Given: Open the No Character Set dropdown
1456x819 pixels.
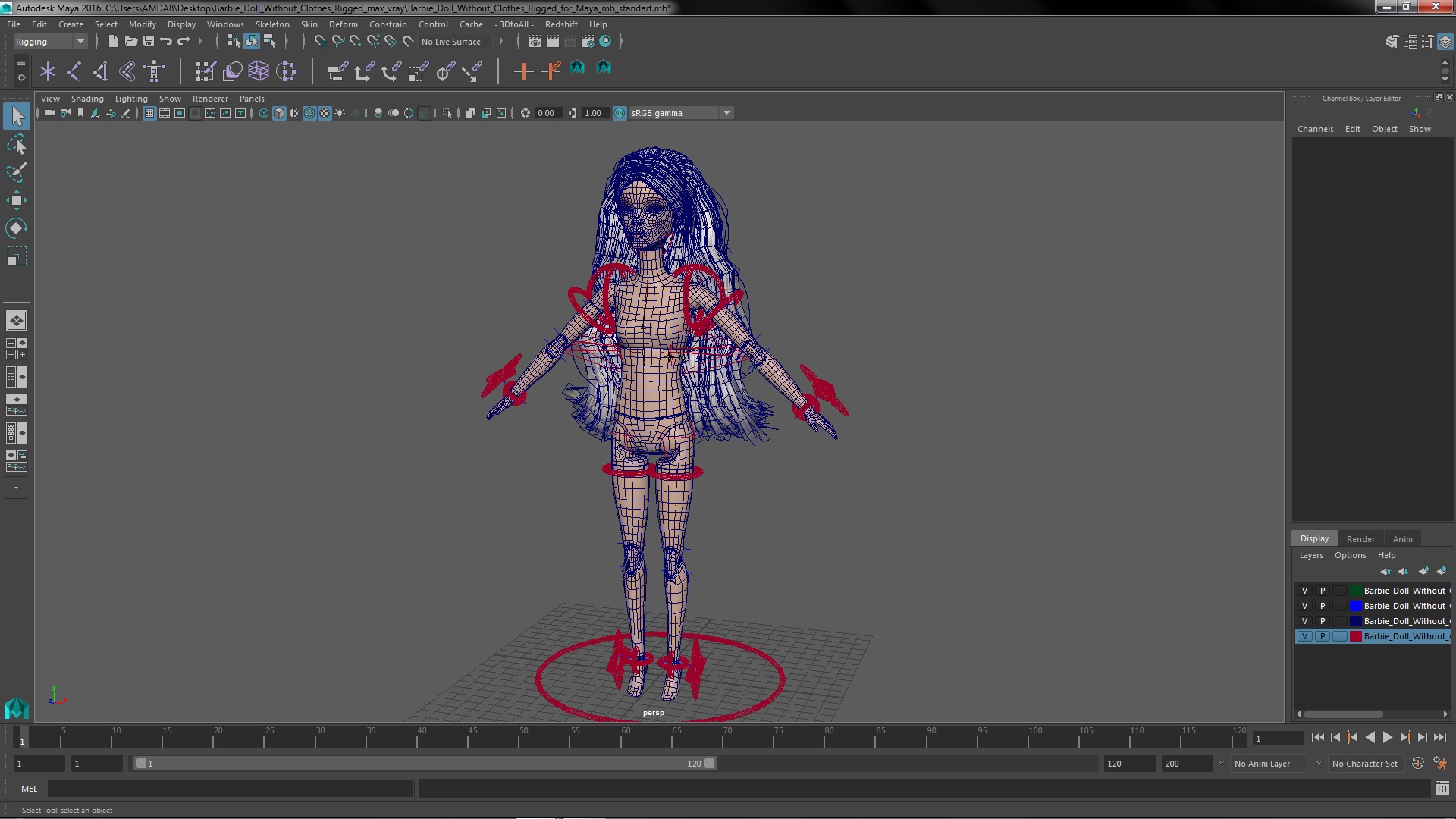Looking at the screenshot, I should tap(1367, 764).
